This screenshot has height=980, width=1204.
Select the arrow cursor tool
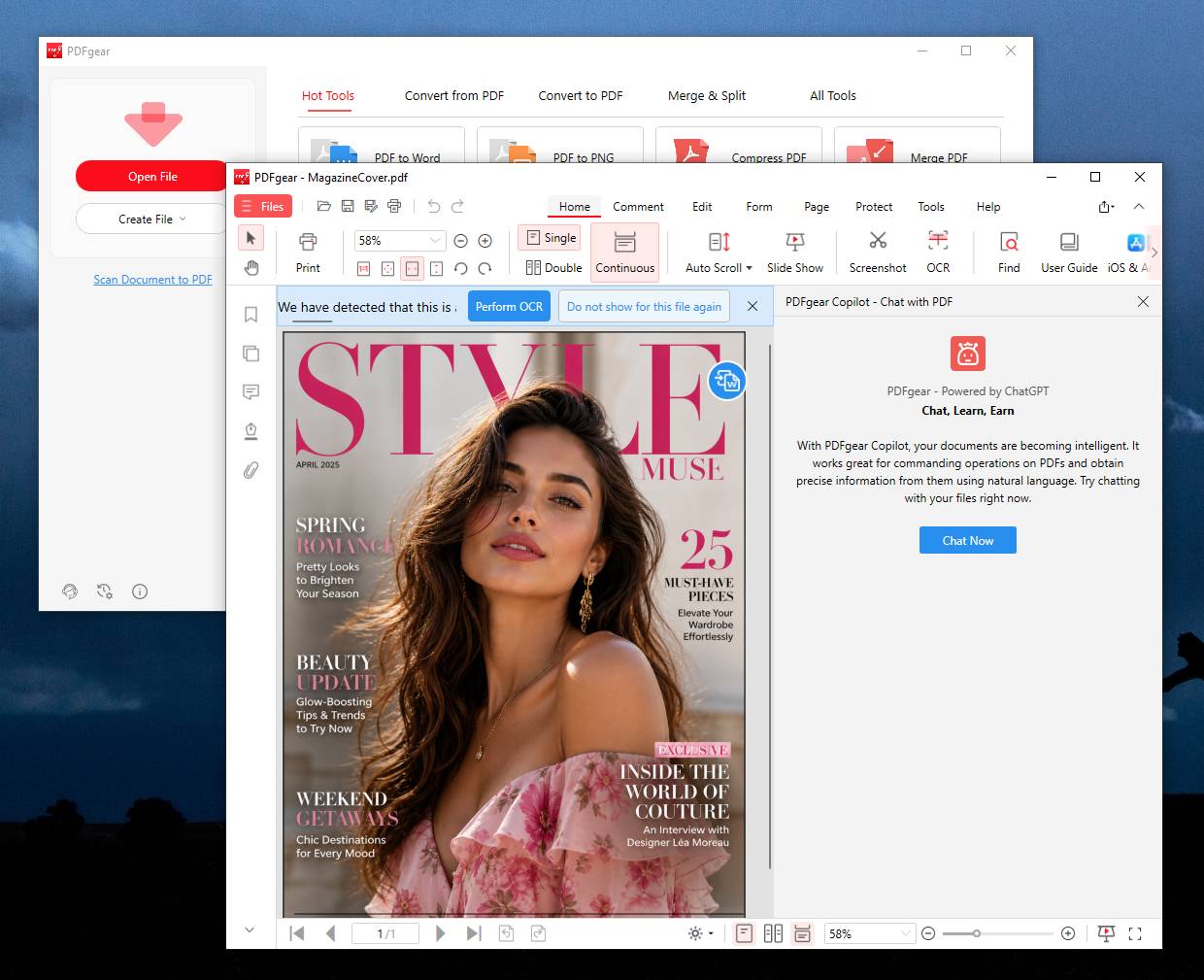pos(251,238)
